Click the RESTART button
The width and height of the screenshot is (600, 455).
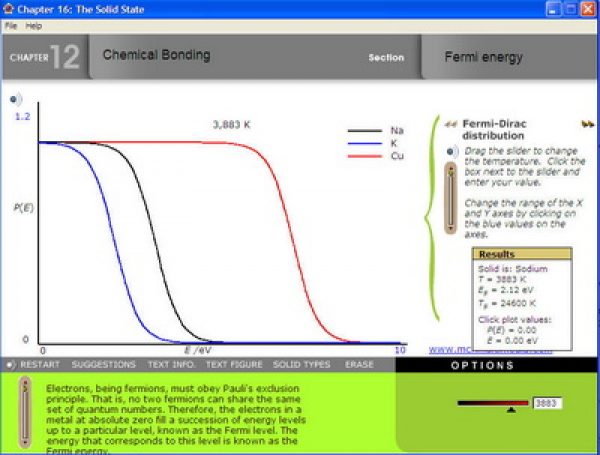(40, 364)
